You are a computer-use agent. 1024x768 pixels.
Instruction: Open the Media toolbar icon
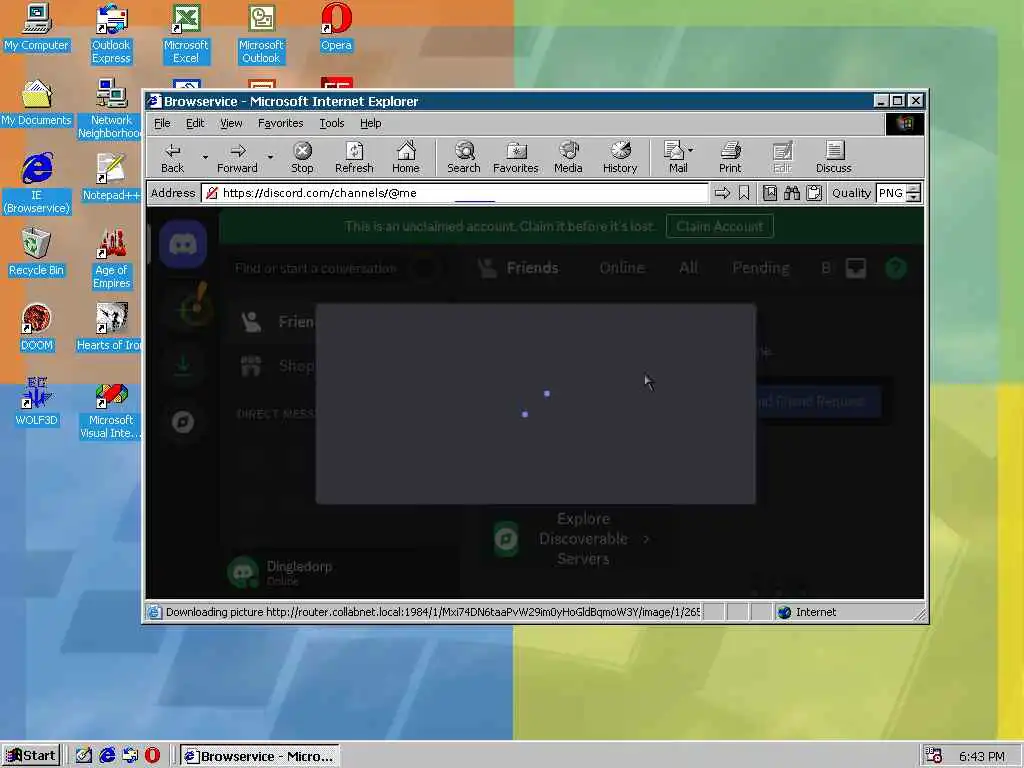point(568,151)
